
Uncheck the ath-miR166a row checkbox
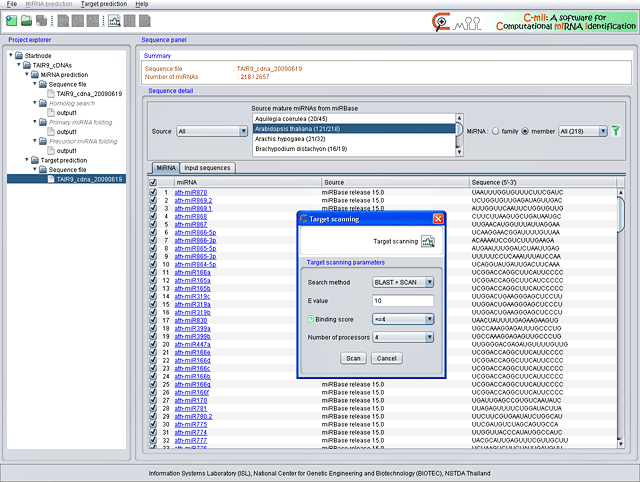pos(153,272)
